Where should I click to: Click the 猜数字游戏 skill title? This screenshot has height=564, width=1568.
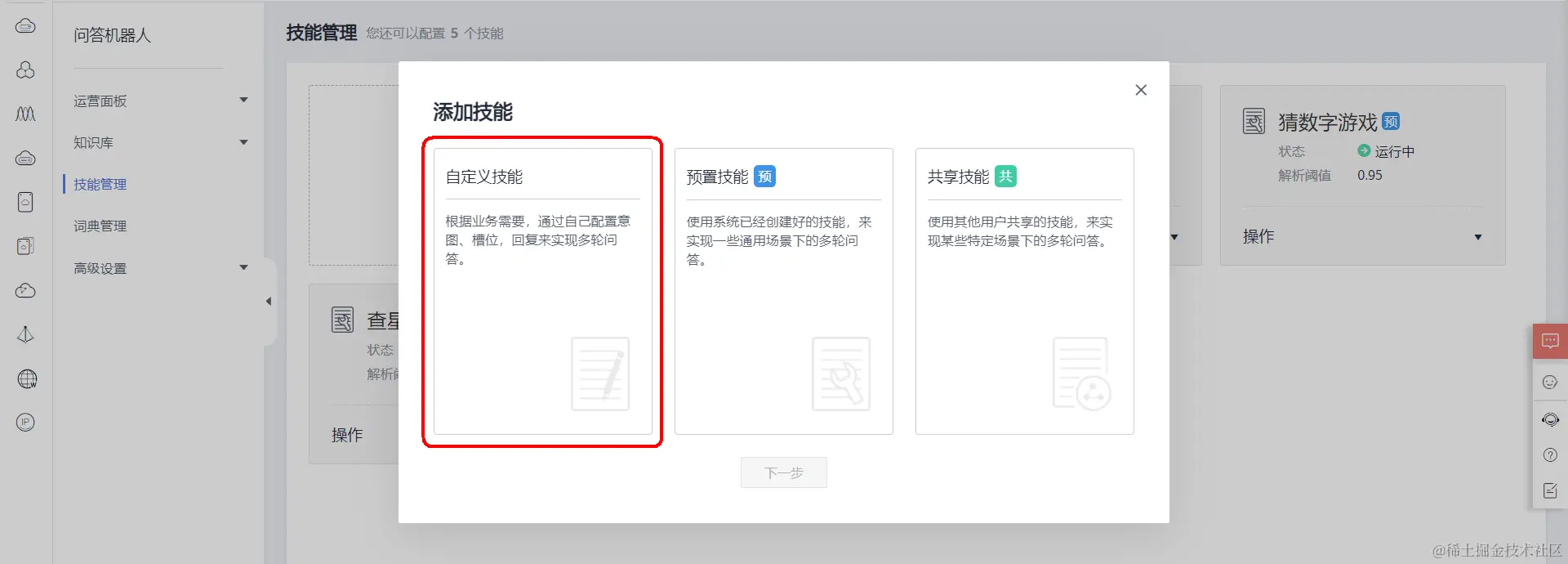tap(1328, 122)
